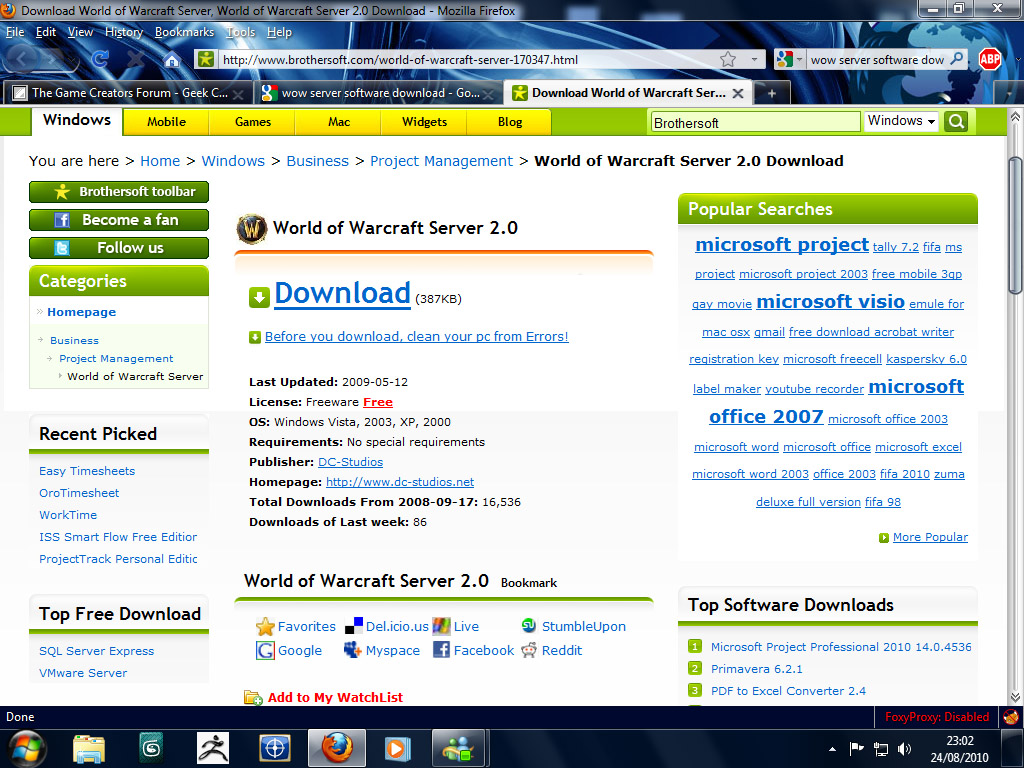Bookmark this page with the star icon

click(728, 59)
